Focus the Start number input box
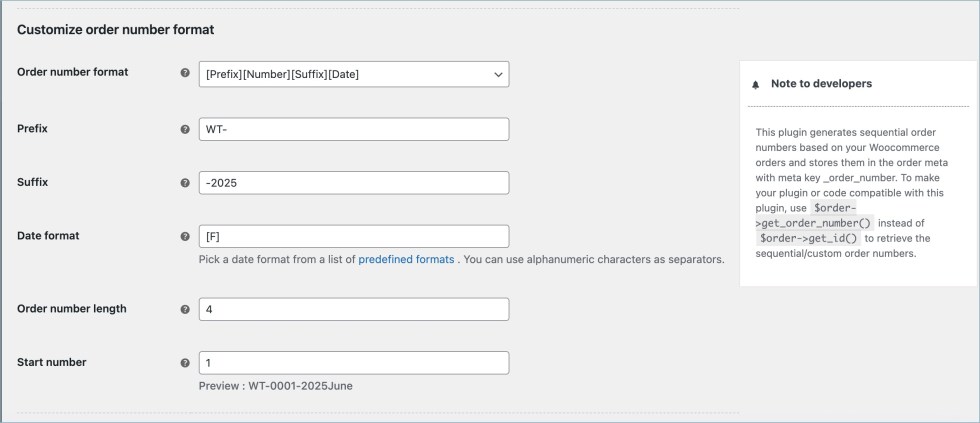Viewport: 980px width, 423px height. click(x=354, y=363)
